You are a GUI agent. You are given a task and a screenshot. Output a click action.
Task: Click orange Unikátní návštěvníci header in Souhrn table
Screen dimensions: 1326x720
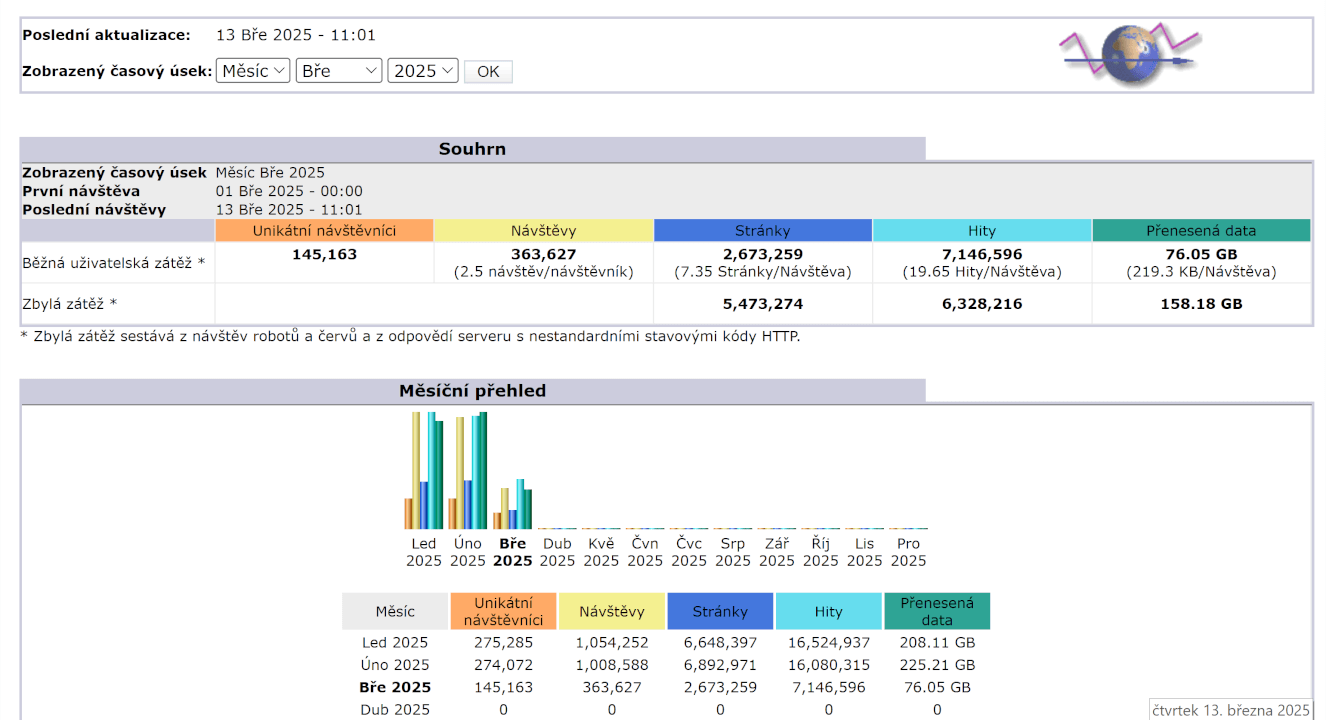[324, 231]
